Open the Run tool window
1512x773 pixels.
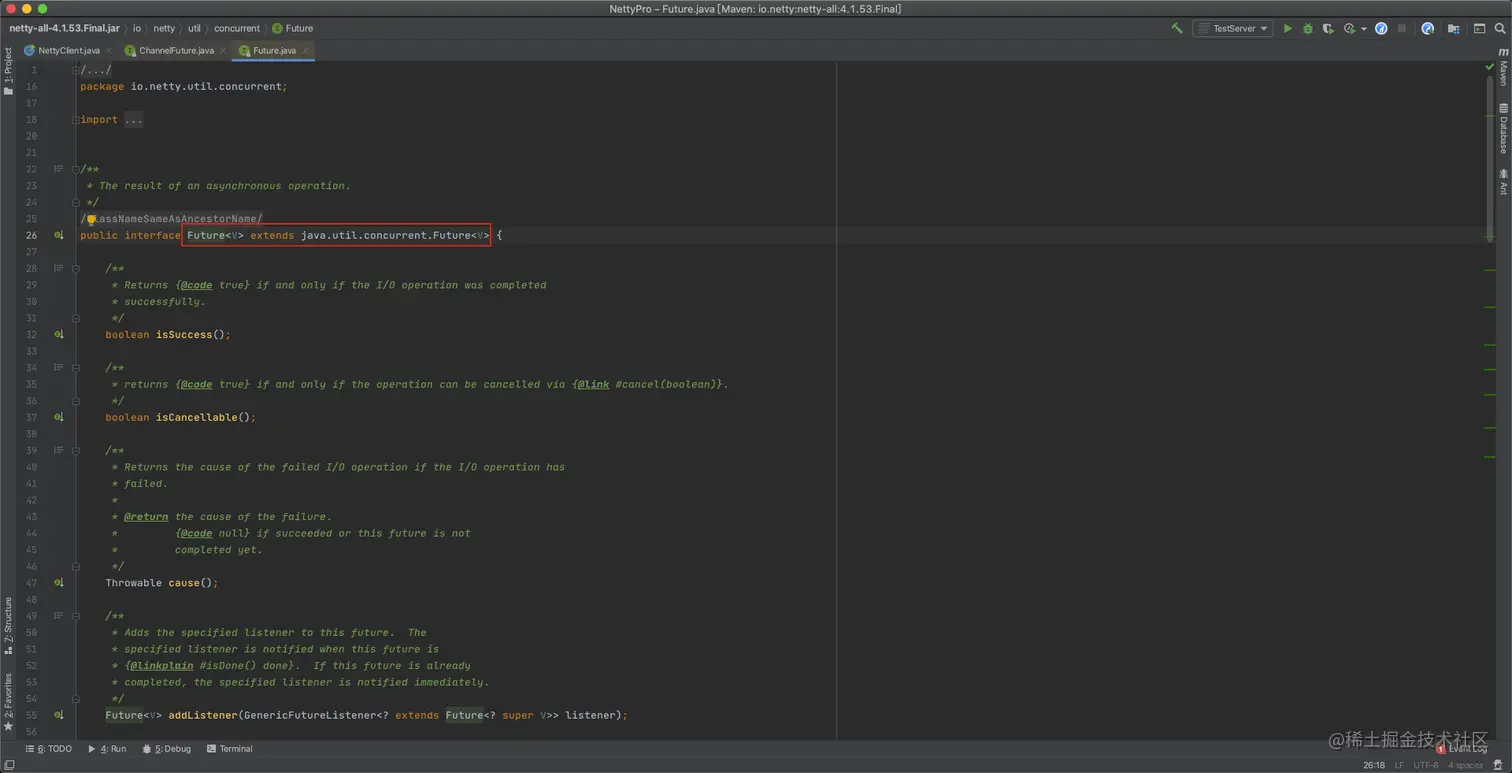tap(107, 748)
